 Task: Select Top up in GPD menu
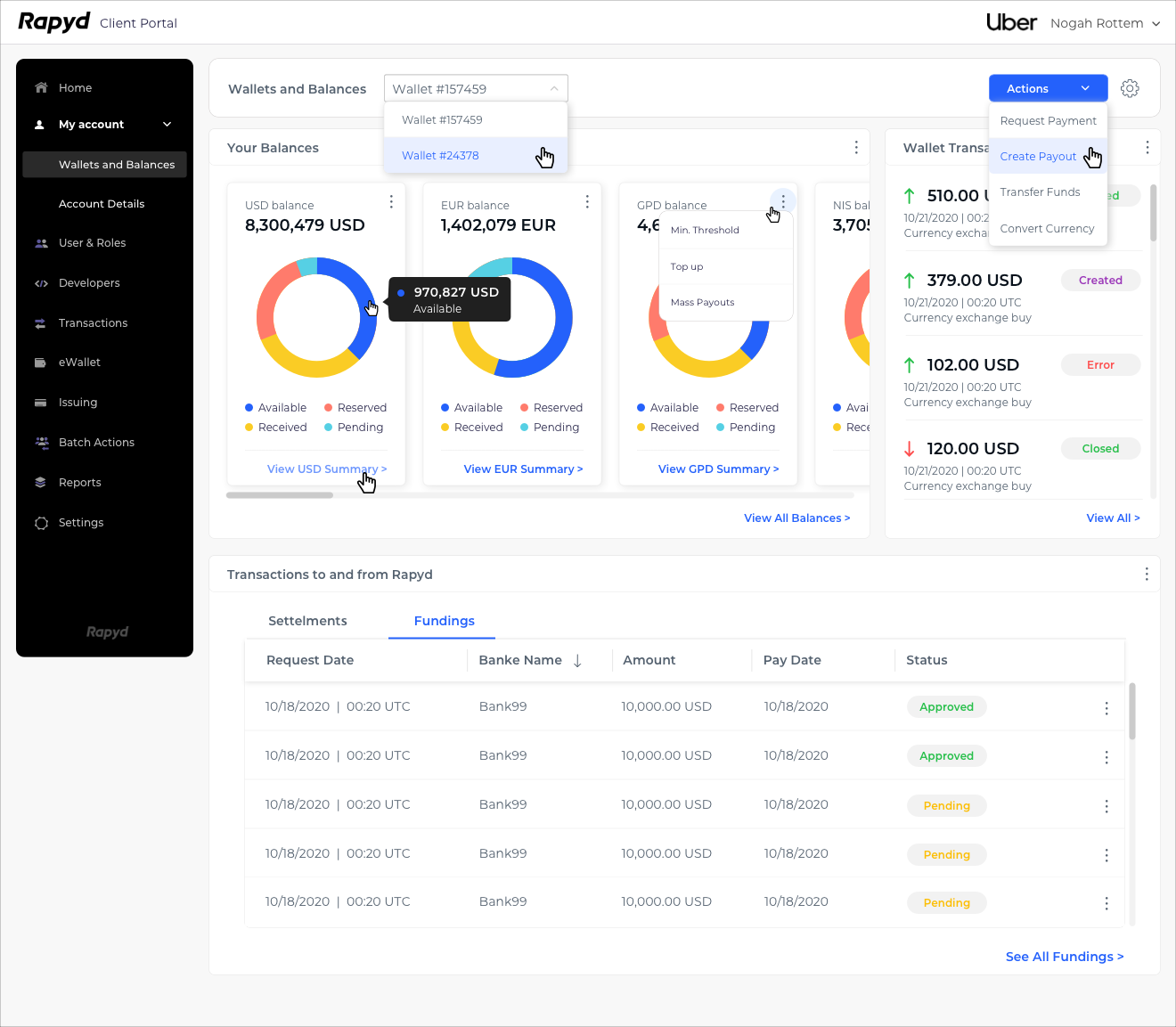[687, 266]
